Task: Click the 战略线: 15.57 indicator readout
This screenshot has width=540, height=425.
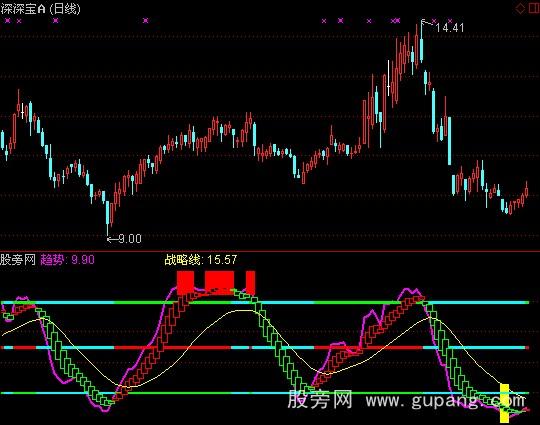Action: point(201,259)
